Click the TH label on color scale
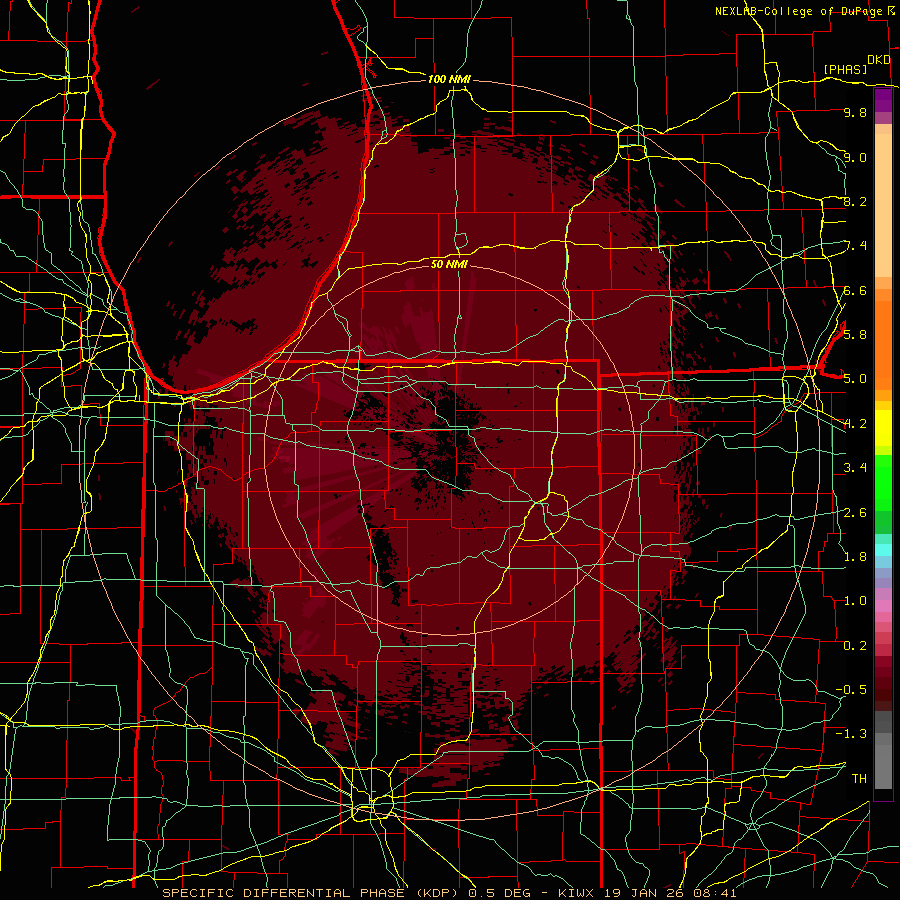The height and width of the screenshot is (900, 900). click(x=859, y=778)
